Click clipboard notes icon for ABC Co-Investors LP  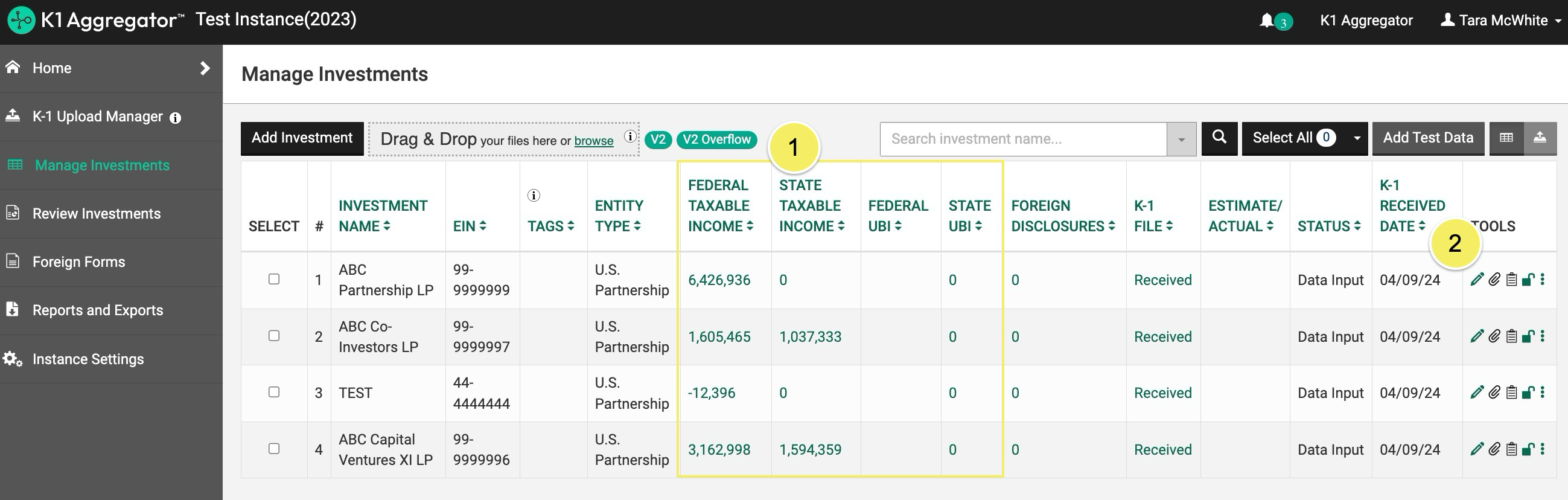click(x=1511, y=336)
